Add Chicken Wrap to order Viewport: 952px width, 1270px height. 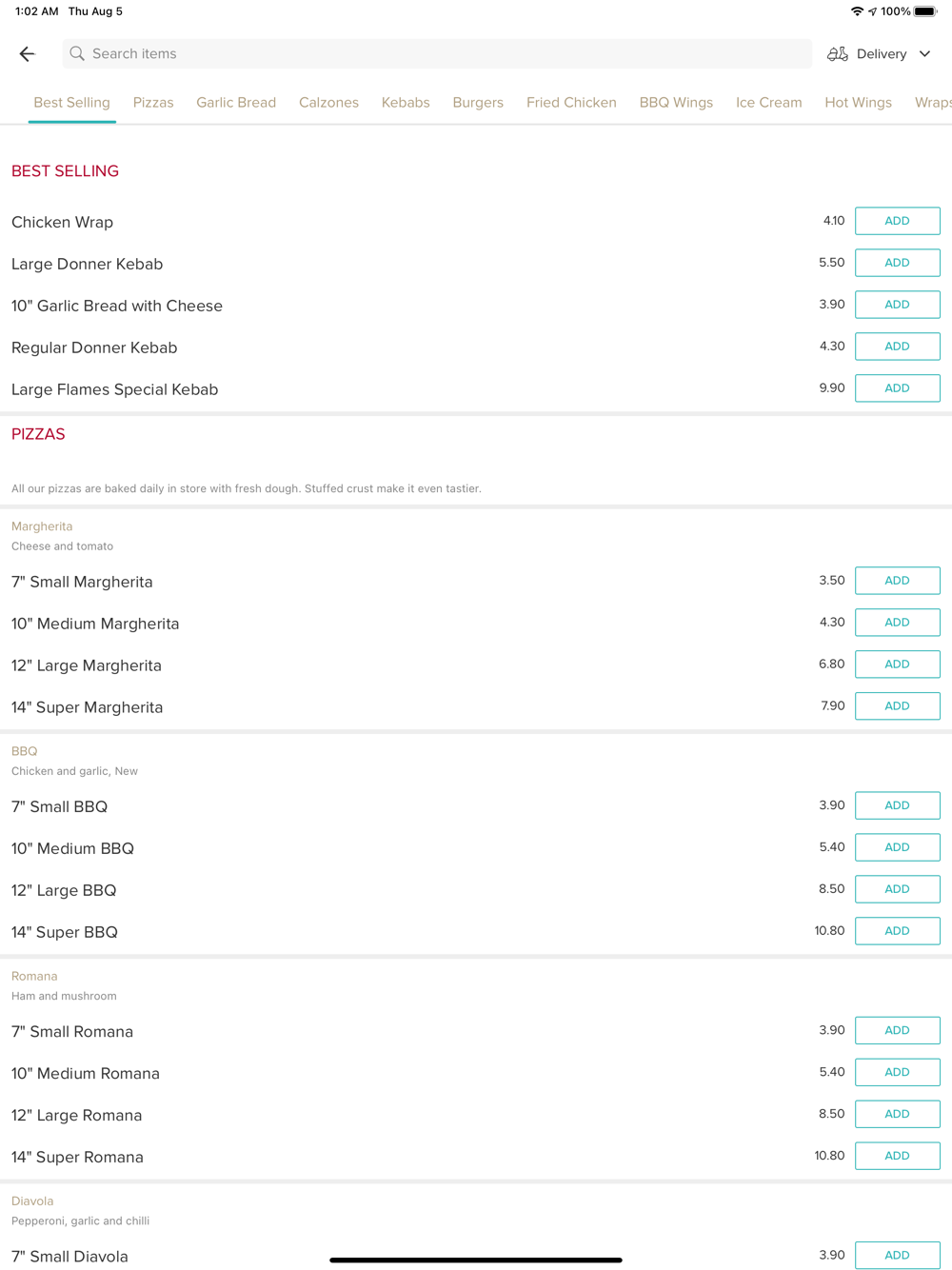(897, 221)
